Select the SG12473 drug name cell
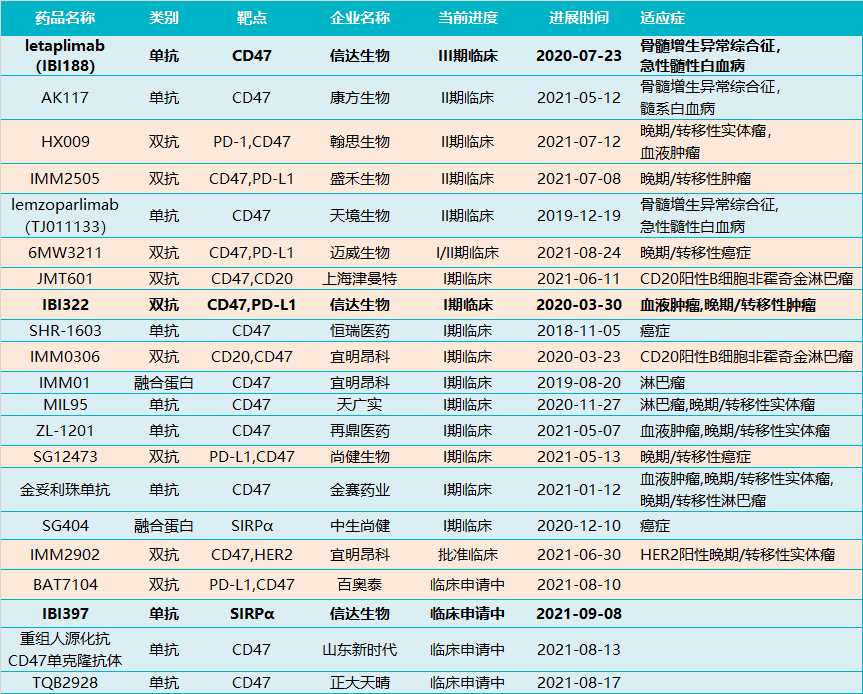 (x=65, y=456)
